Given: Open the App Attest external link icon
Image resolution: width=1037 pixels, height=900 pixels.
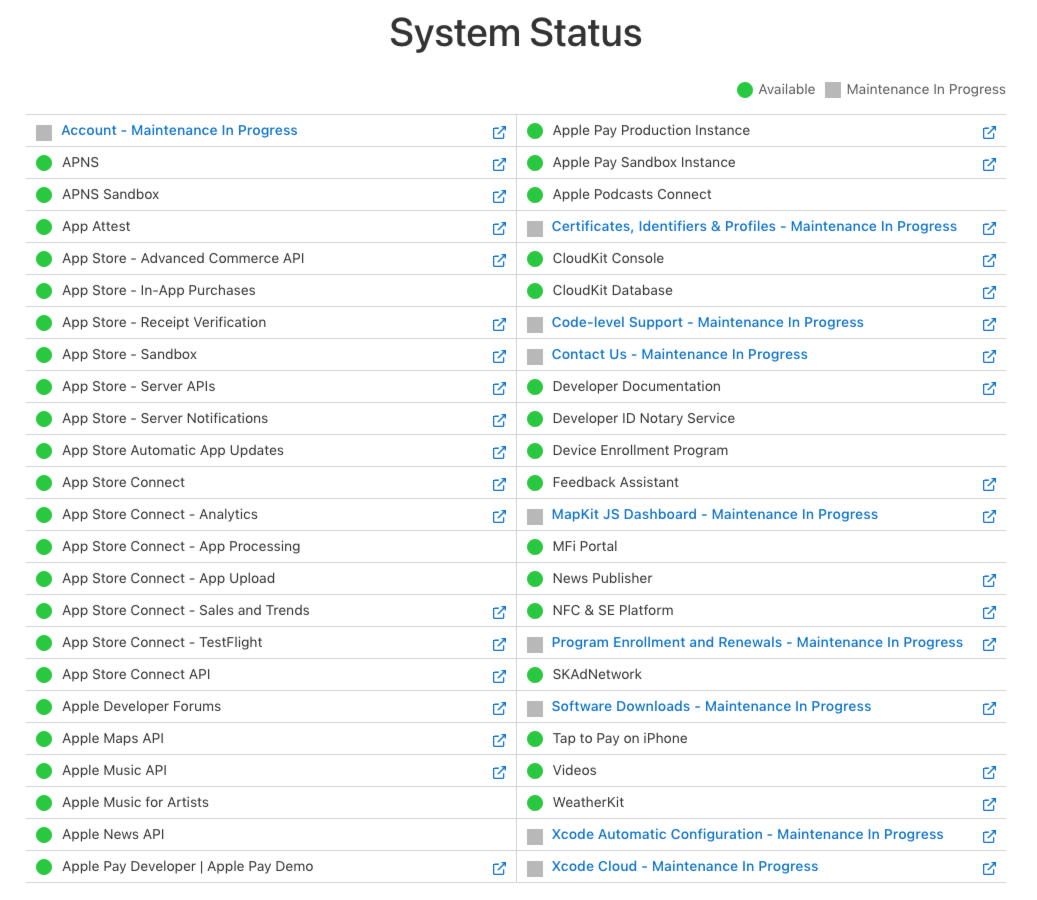Looking at the screenshot, I should [x=499, y=228].
